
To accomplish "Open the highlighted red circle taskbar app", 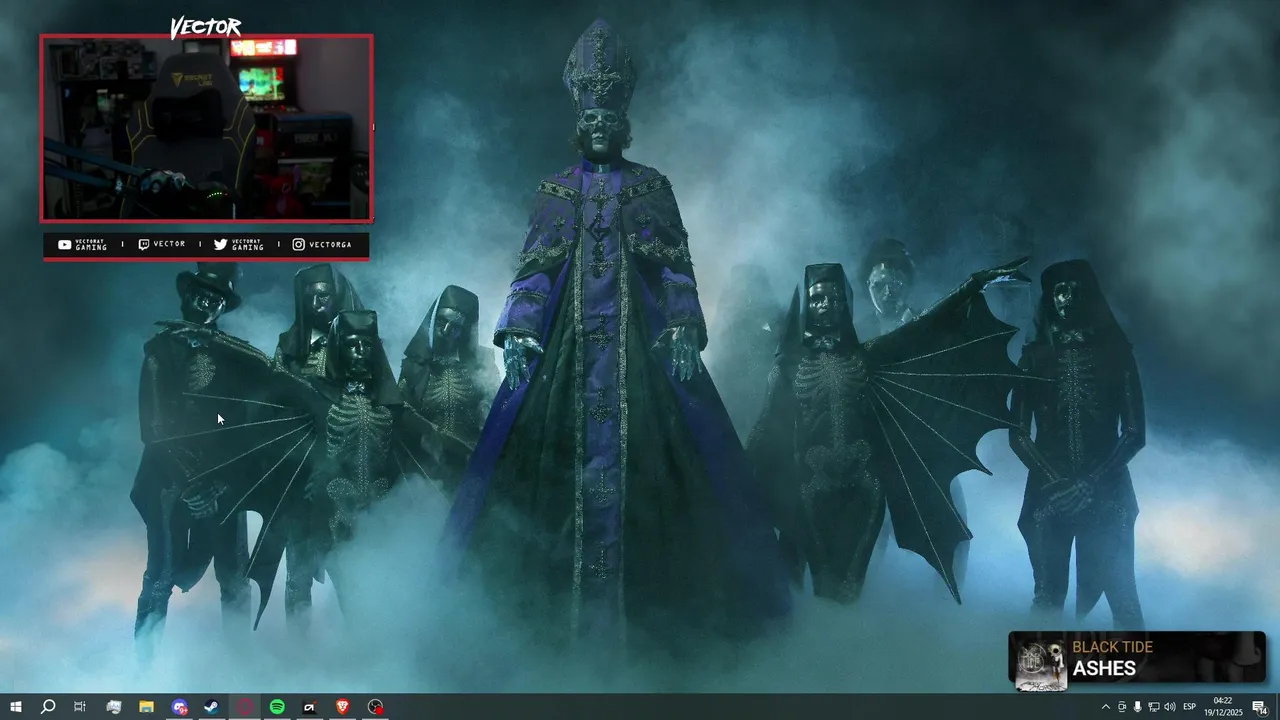I will (245, 707).
